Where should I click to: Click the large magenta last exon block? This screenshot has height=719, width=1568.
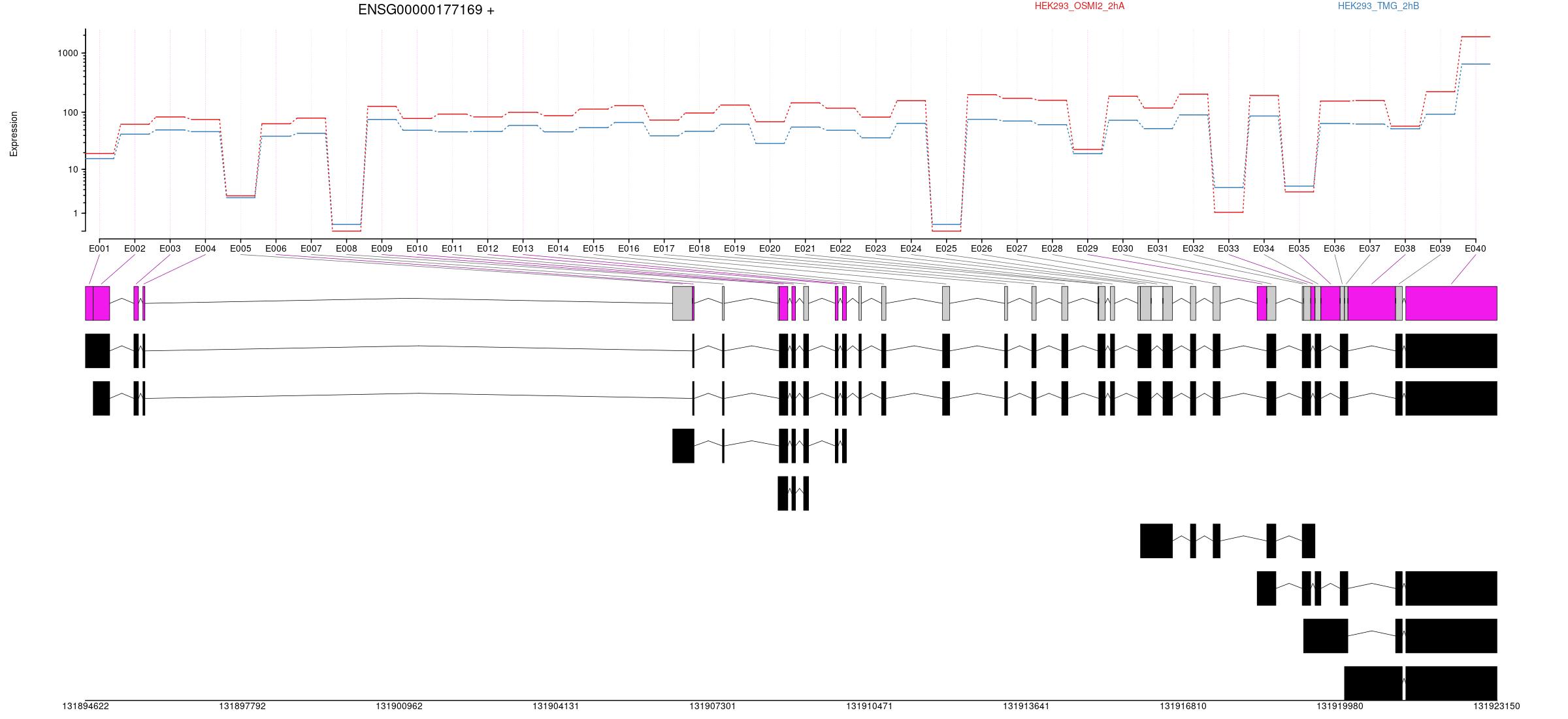point(1451,303)
